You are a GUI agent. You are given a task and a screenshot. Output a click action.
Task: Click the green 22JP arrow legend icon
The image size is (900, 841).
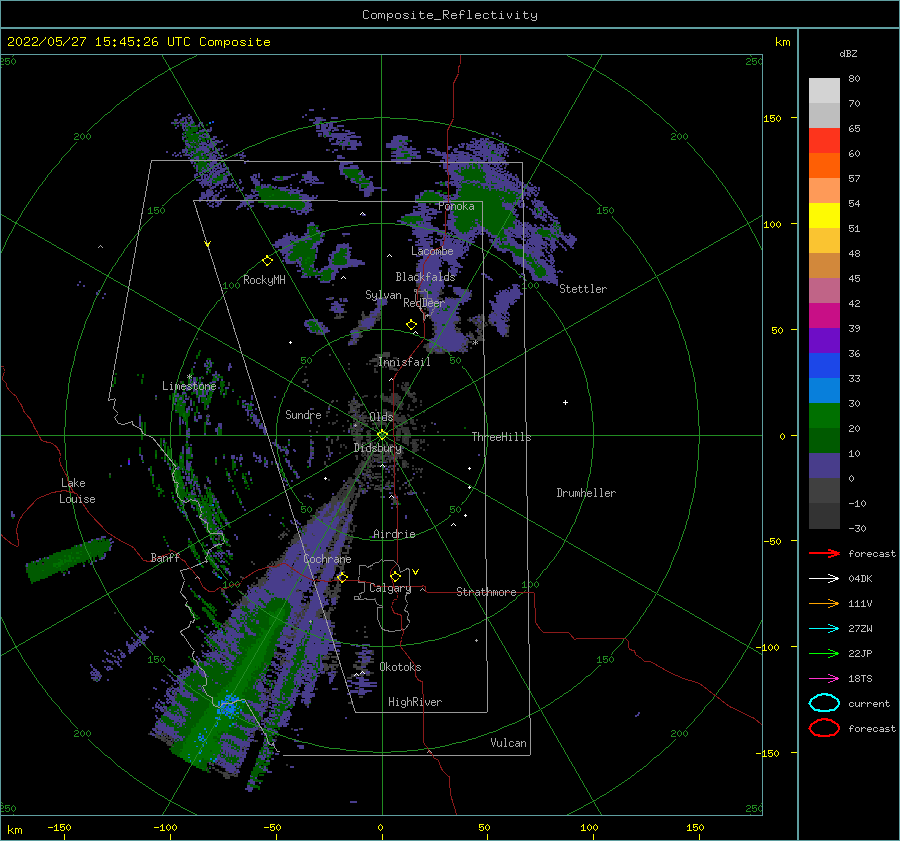click(824, 653)
